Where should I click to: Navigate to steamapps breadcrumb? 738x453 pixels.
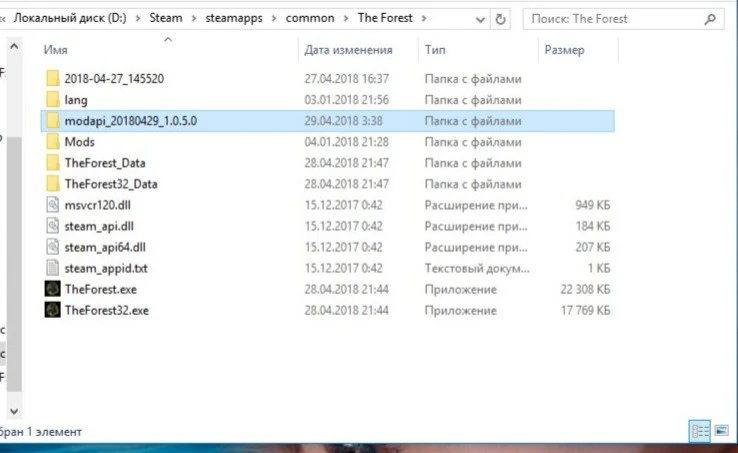coord(234,18)
